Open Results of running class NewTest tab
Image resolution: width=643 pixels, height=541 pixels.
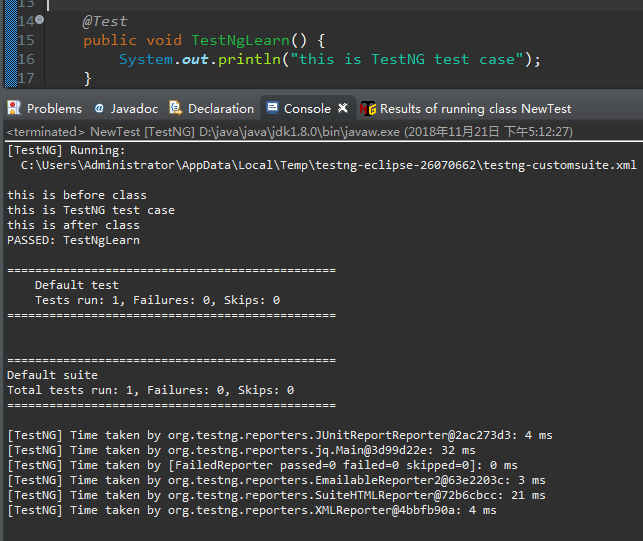pos(466,109)
